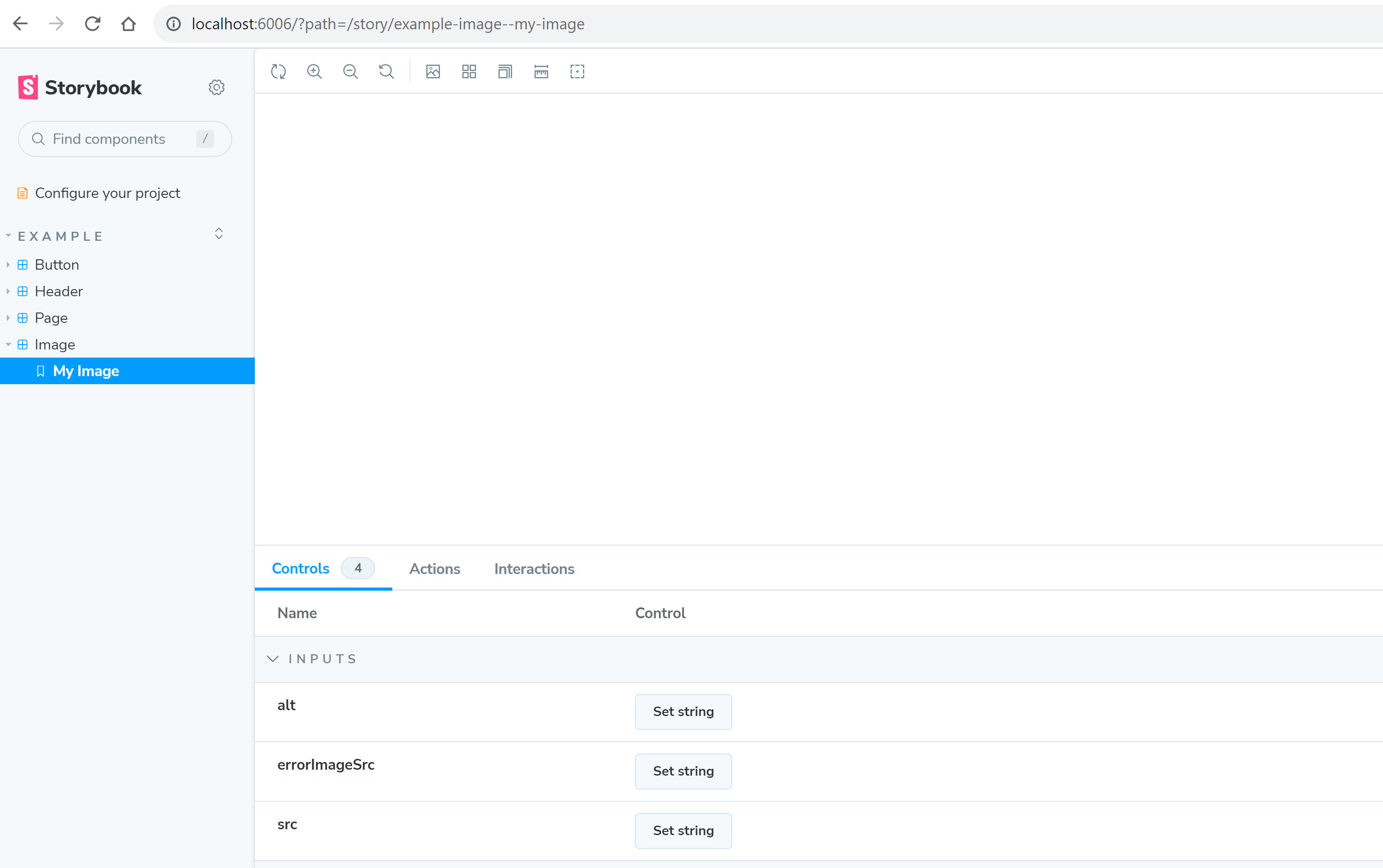Set a string for the alt control

[x=683, y=711]
